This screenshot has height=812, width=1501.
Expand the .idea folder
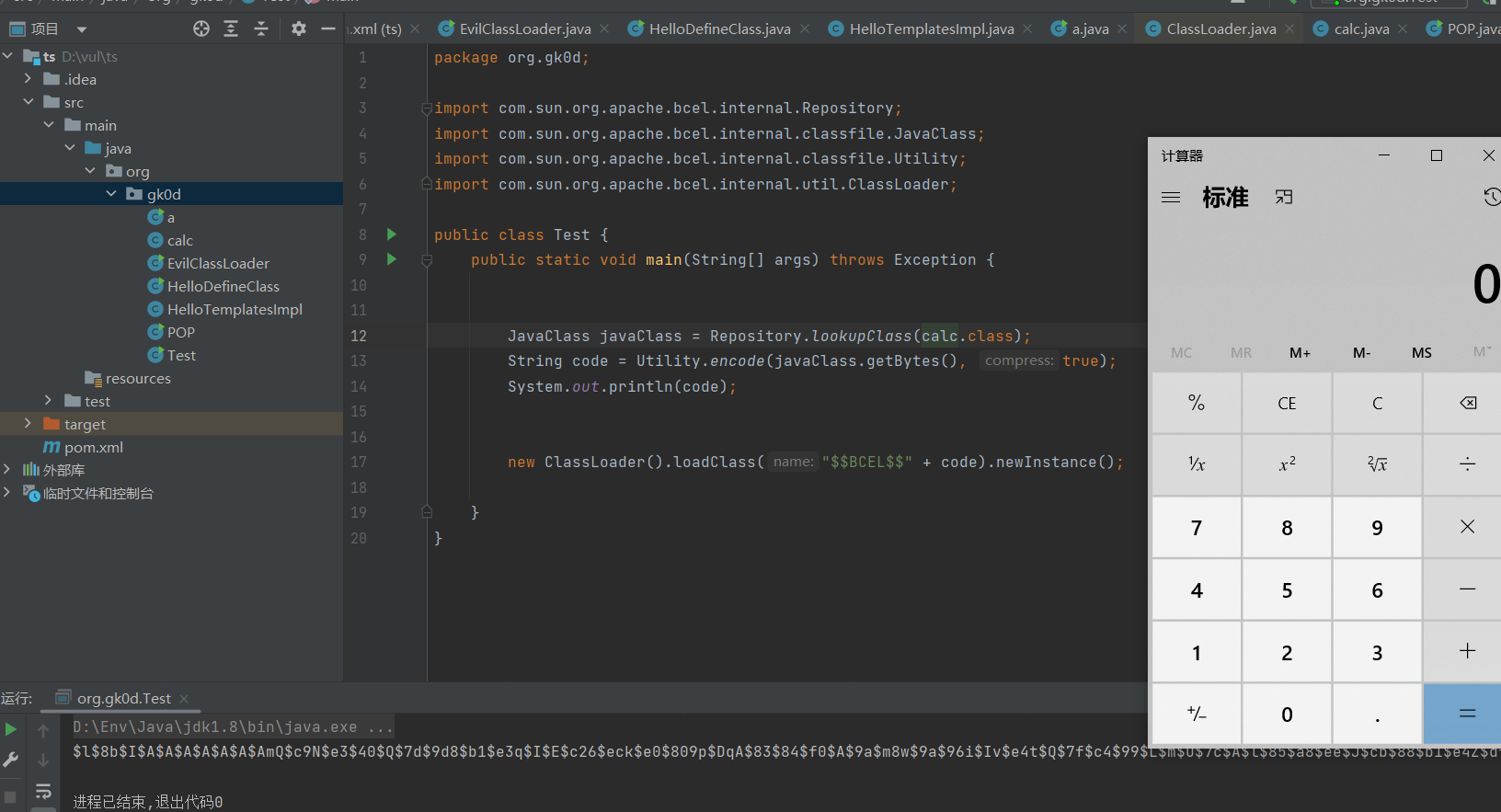click(29, 79)
